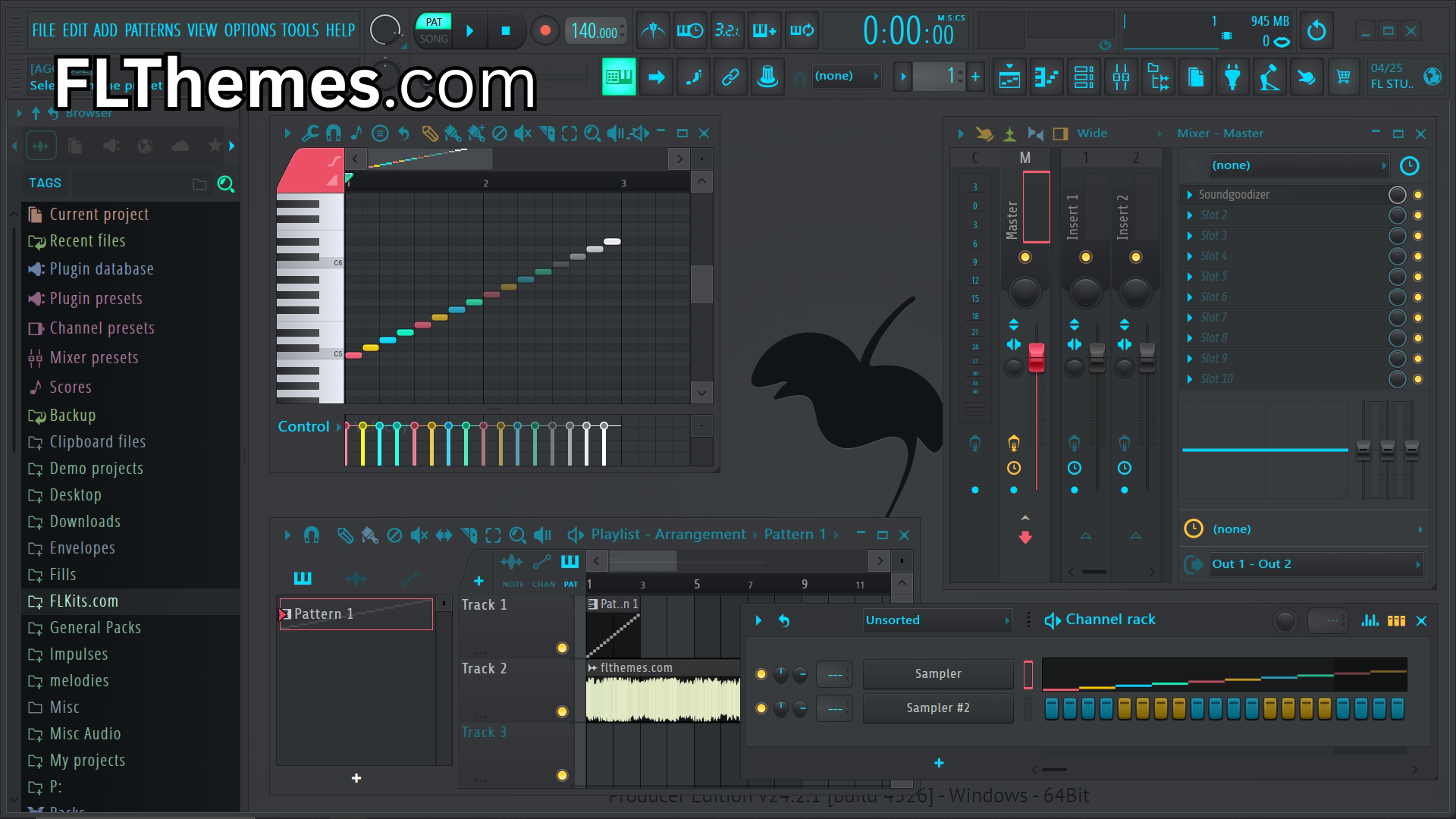Pick the select tool in Playlist toolbar

(x=493, y=535)
